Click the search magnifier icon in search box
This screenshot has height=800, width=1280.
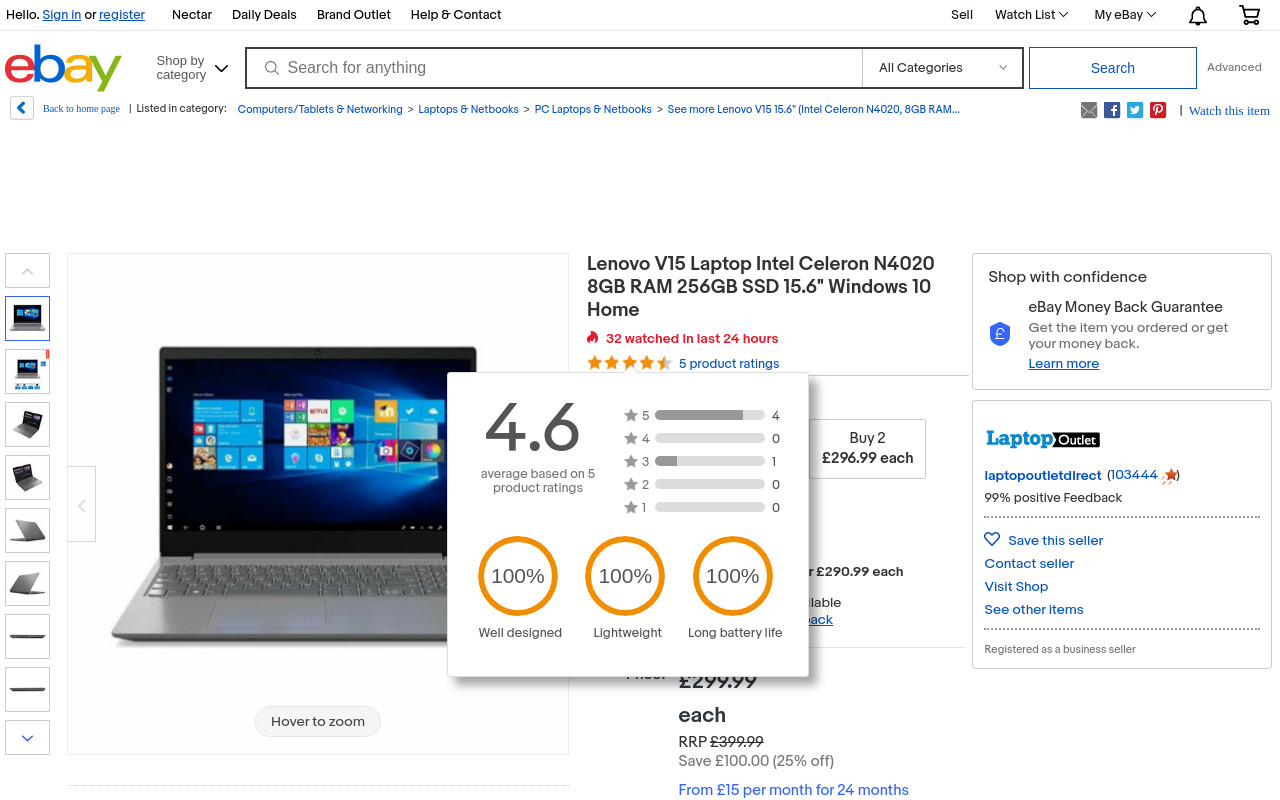tap(271, 68)
